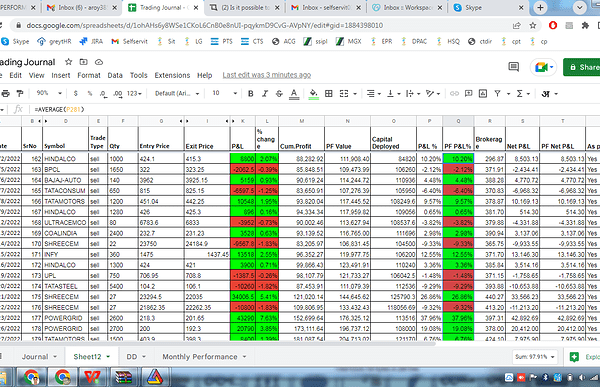Image resolution: width=600 pixels, height=387 pixels.
Task: Open the last edit history link
Action: [267, 75]
